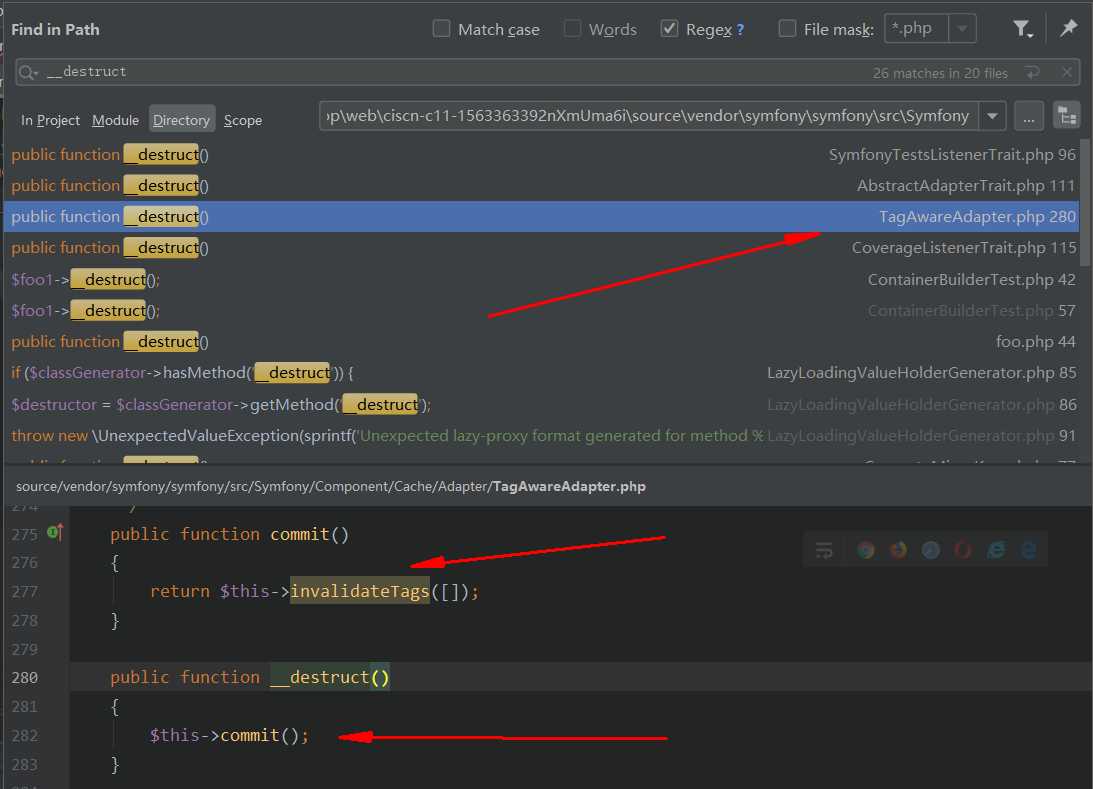Select result TagAwareAdapter.php 280
The image size is (1093, 789).
point(542,217)
